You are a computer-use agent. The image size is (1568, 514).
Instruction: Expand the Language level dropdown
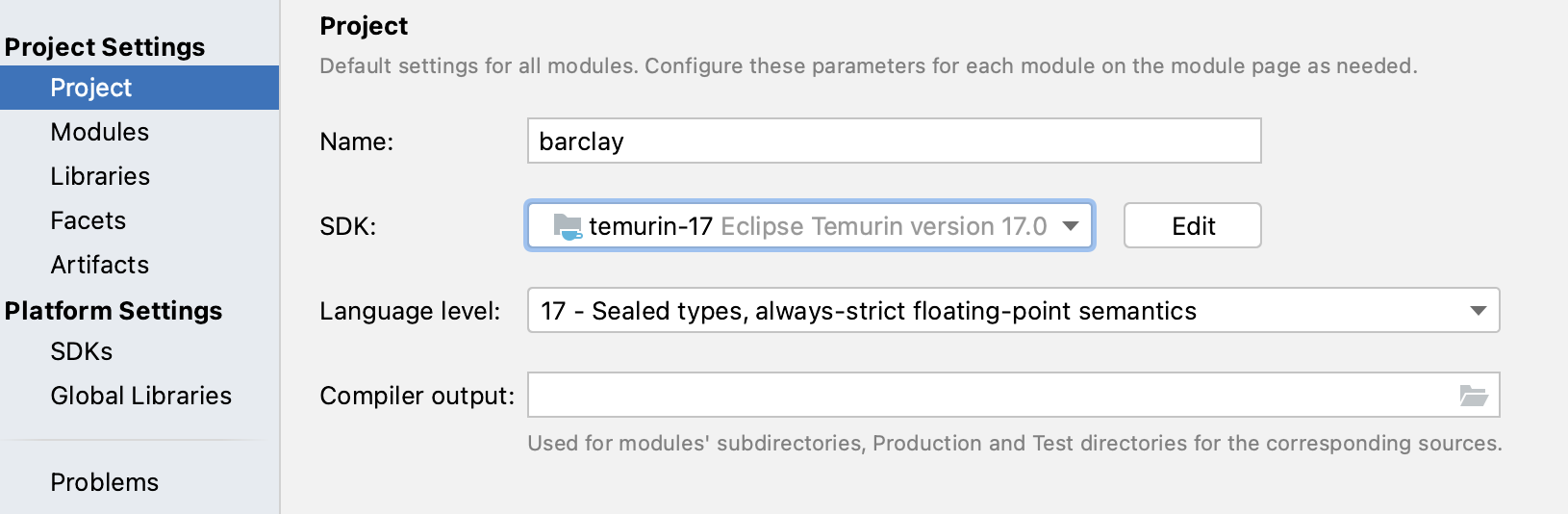[x=1478, y=311]
